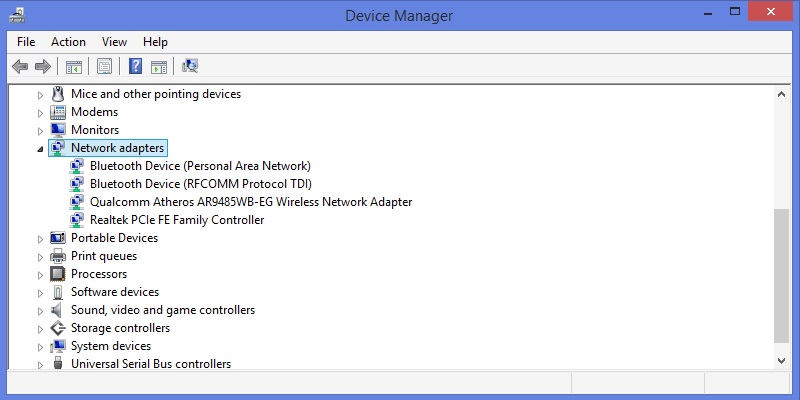Viewport: 800px width, 400px height.
Task: Click the Show/Hide Console Tree icon
Action: point(73,66)
